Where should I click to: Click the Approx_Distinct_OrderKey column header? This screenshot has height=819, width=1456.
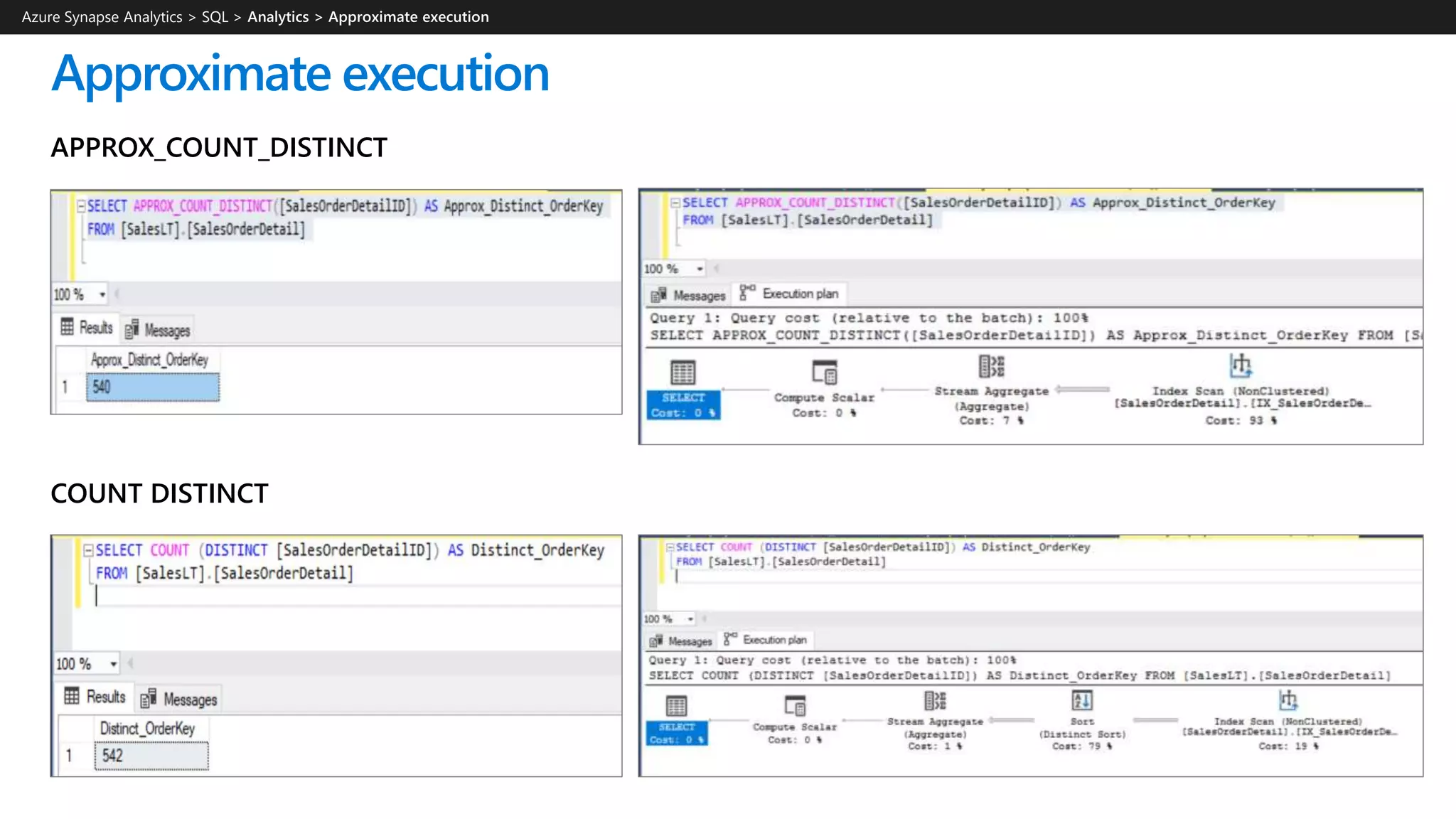(153, 360)
